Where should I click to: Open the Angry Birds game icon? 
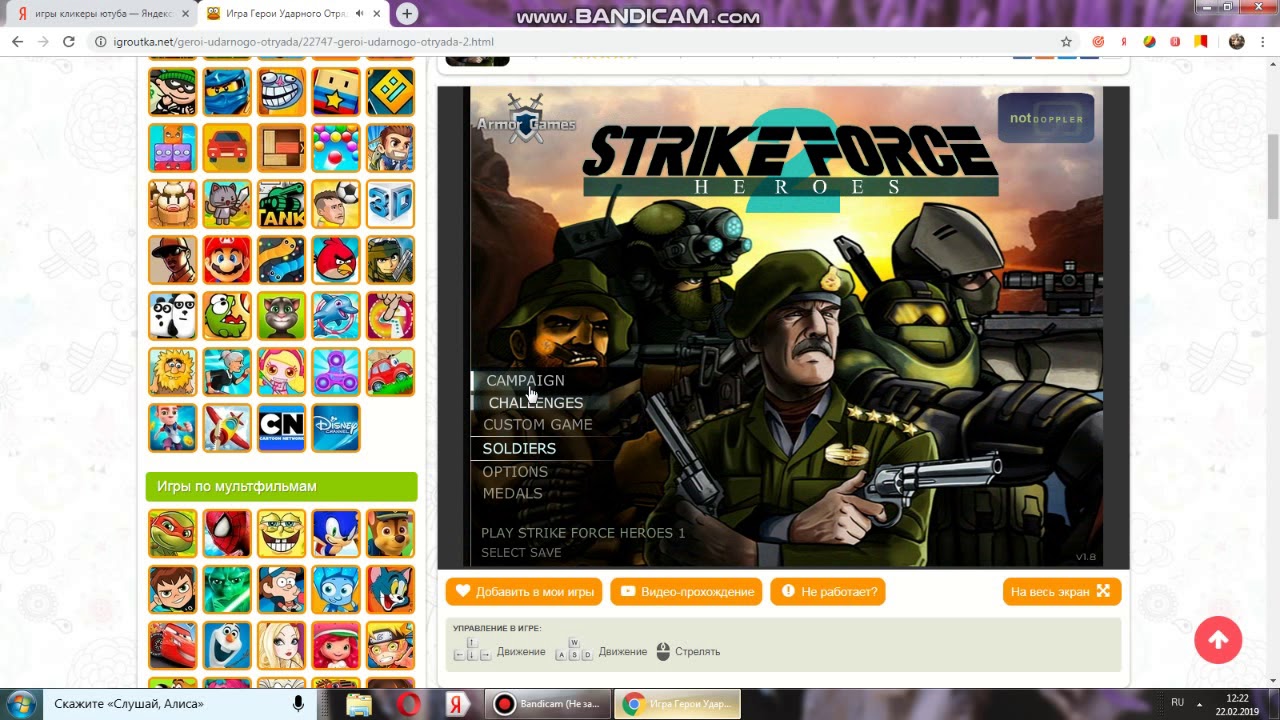pos(336,260)
